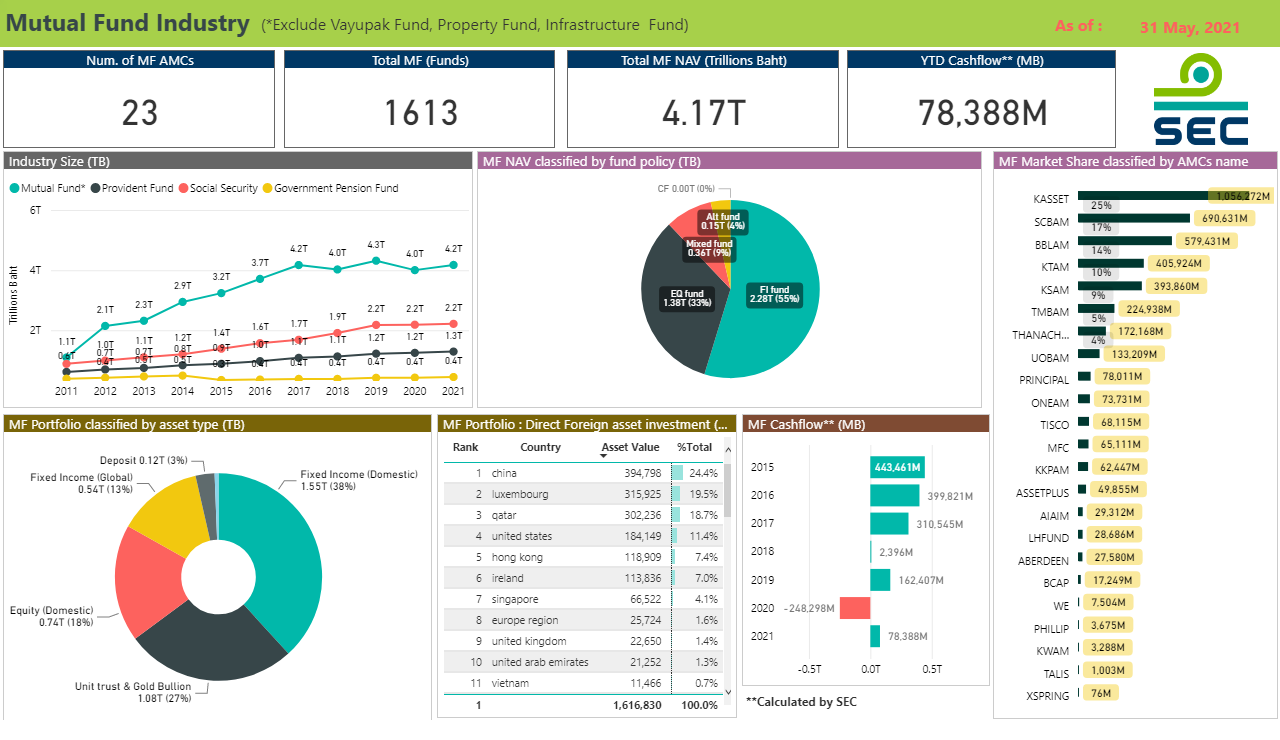Select the red 2020 cashflow bar
The height and width of the screenshot is (740, 1280).
click(855, 608)
